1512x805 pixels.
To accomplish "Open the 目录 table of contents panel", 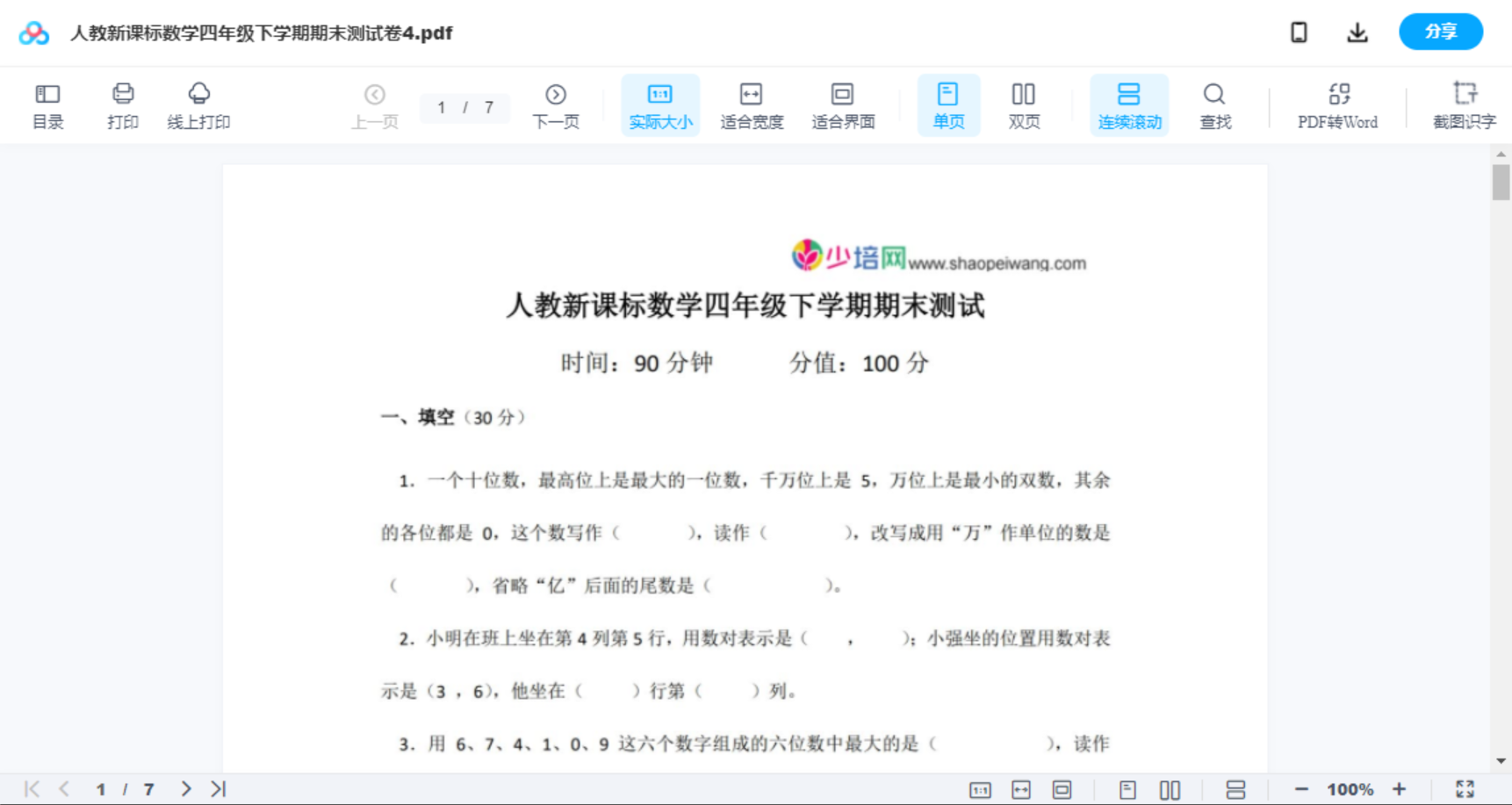I will (x=47, y=104).
